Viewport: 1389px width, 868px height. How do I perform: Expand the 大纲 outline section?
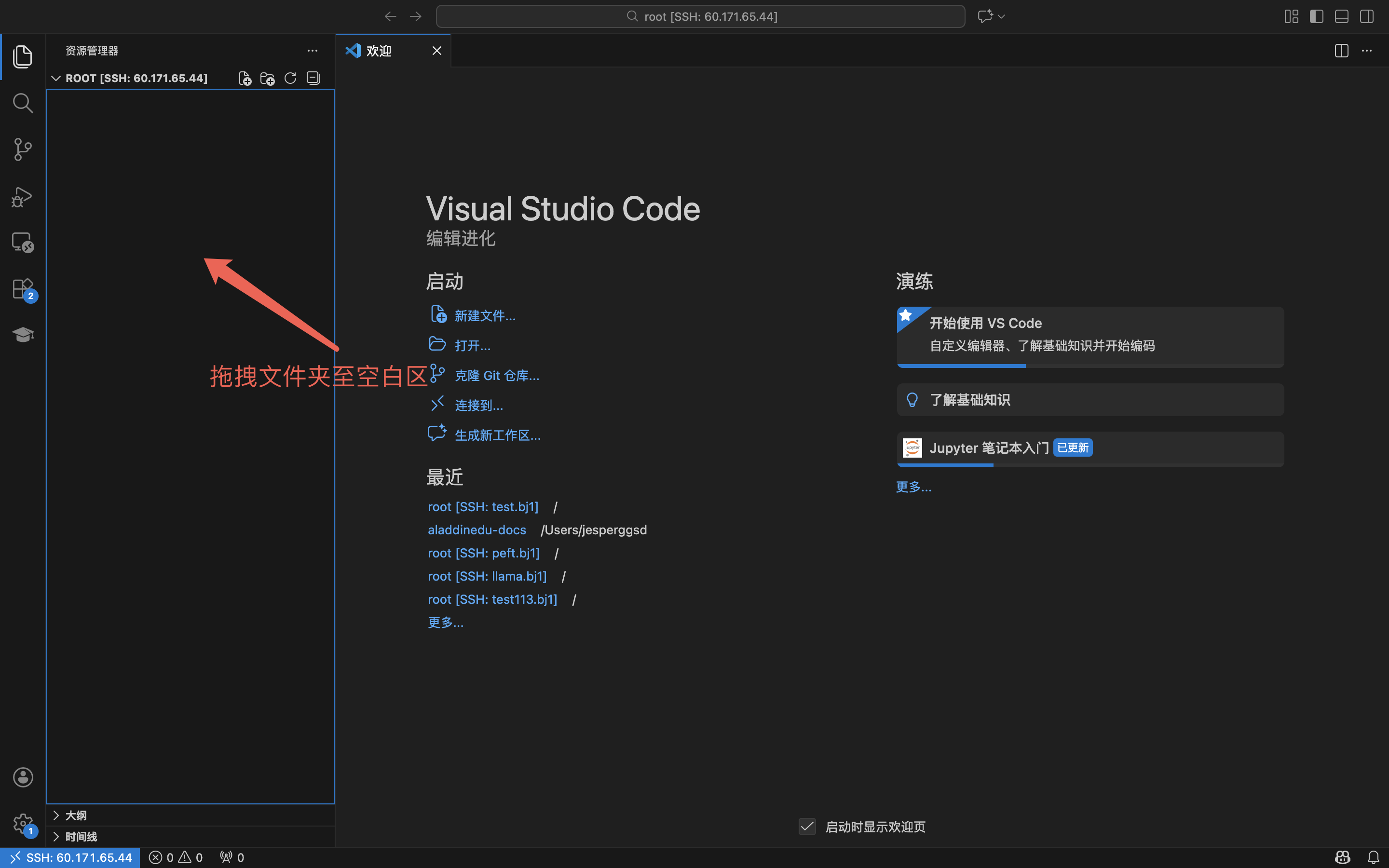(76, 815)
